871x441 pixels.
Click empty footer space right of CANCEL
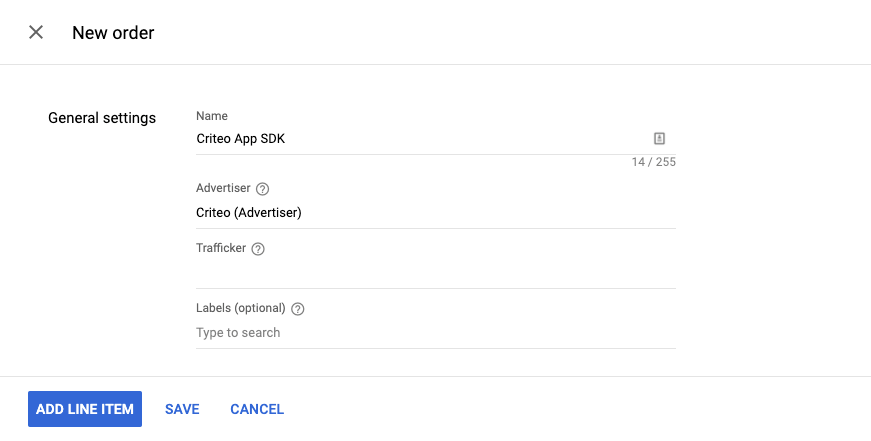click(x=580, y=409)
